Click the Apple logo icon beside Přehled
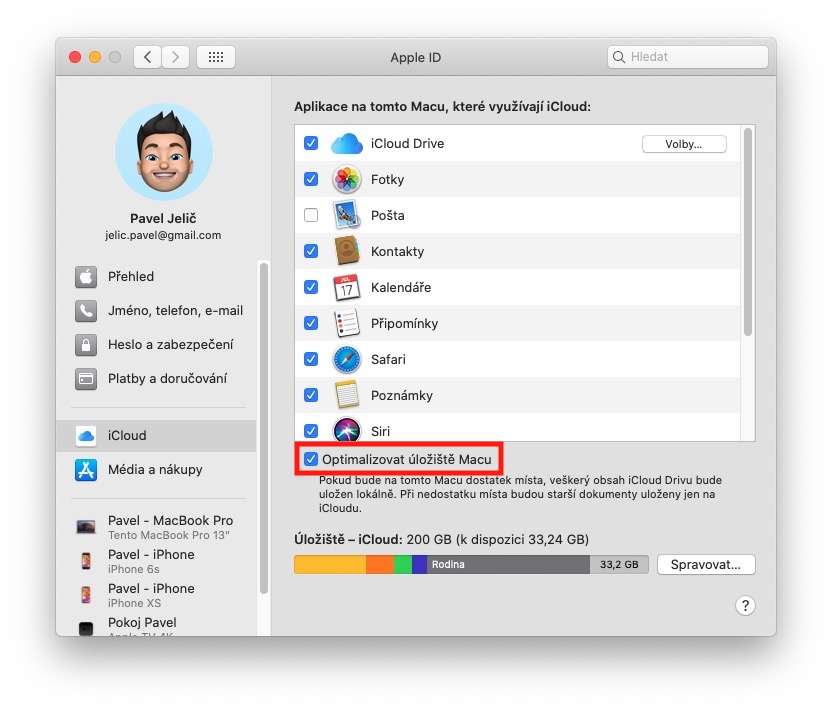 pos(86,276)
